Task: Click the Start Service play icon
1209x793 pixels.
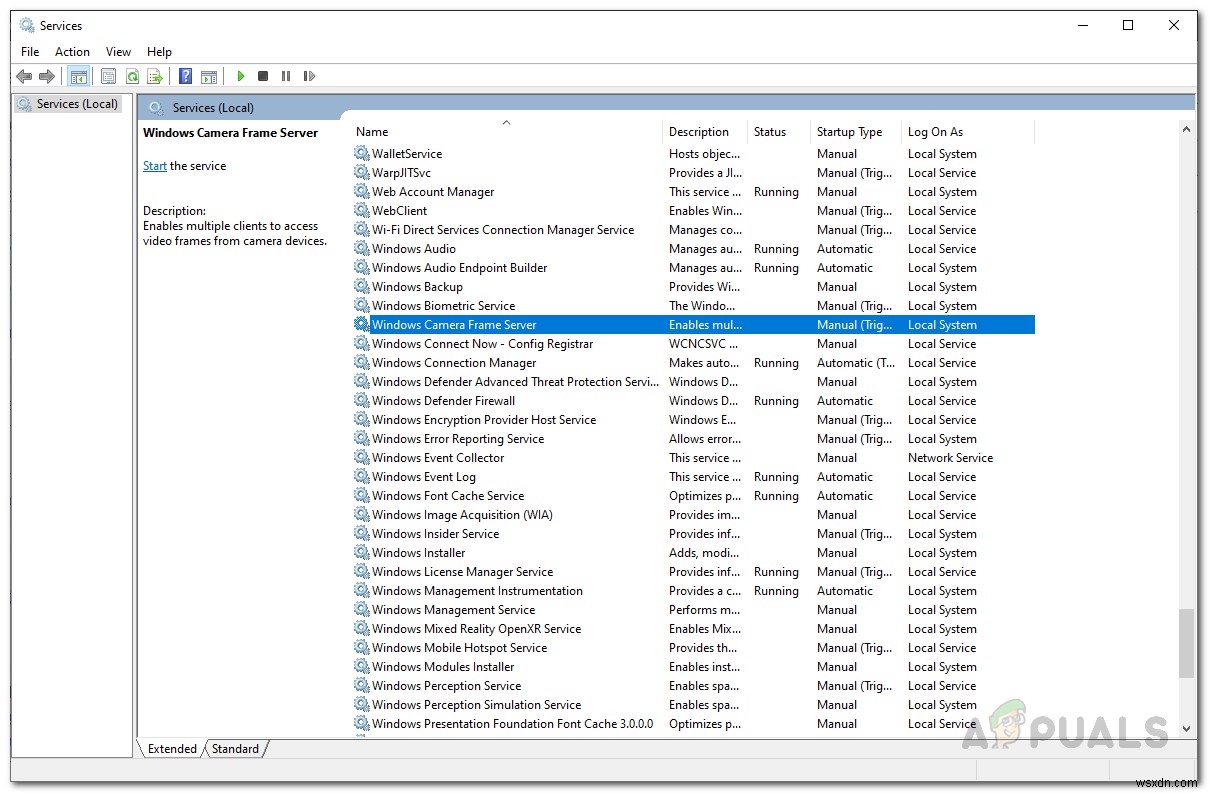Action: (241, 76)
